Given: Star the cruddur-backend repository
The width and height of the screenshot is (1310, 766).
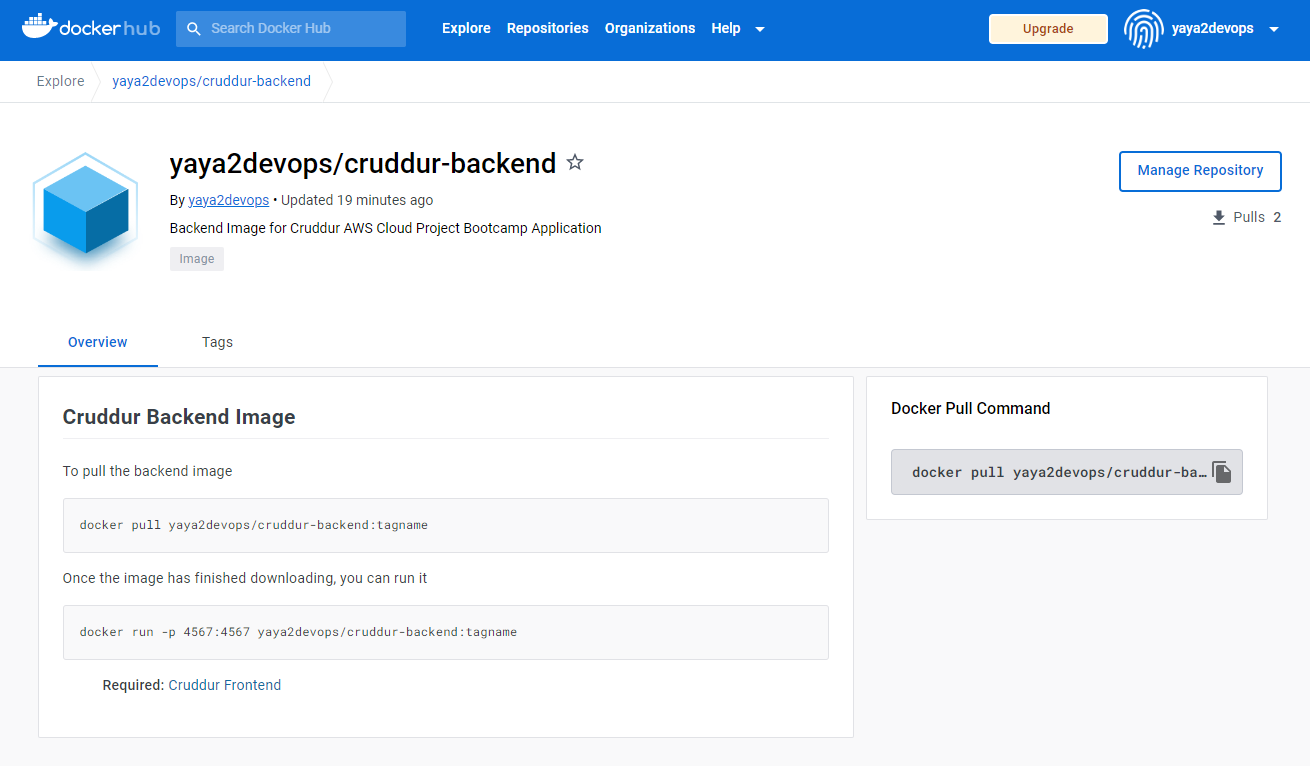Looking at the screenshot, I should click(575, 162).
